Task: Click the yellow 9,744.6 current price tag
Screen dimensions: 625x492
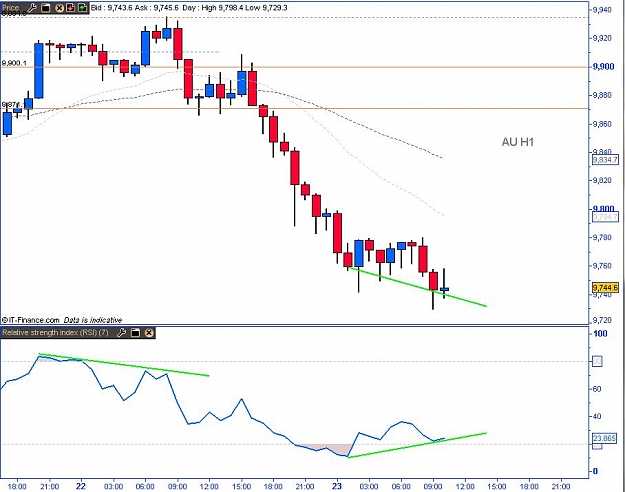Action: (x=605, y=287)
